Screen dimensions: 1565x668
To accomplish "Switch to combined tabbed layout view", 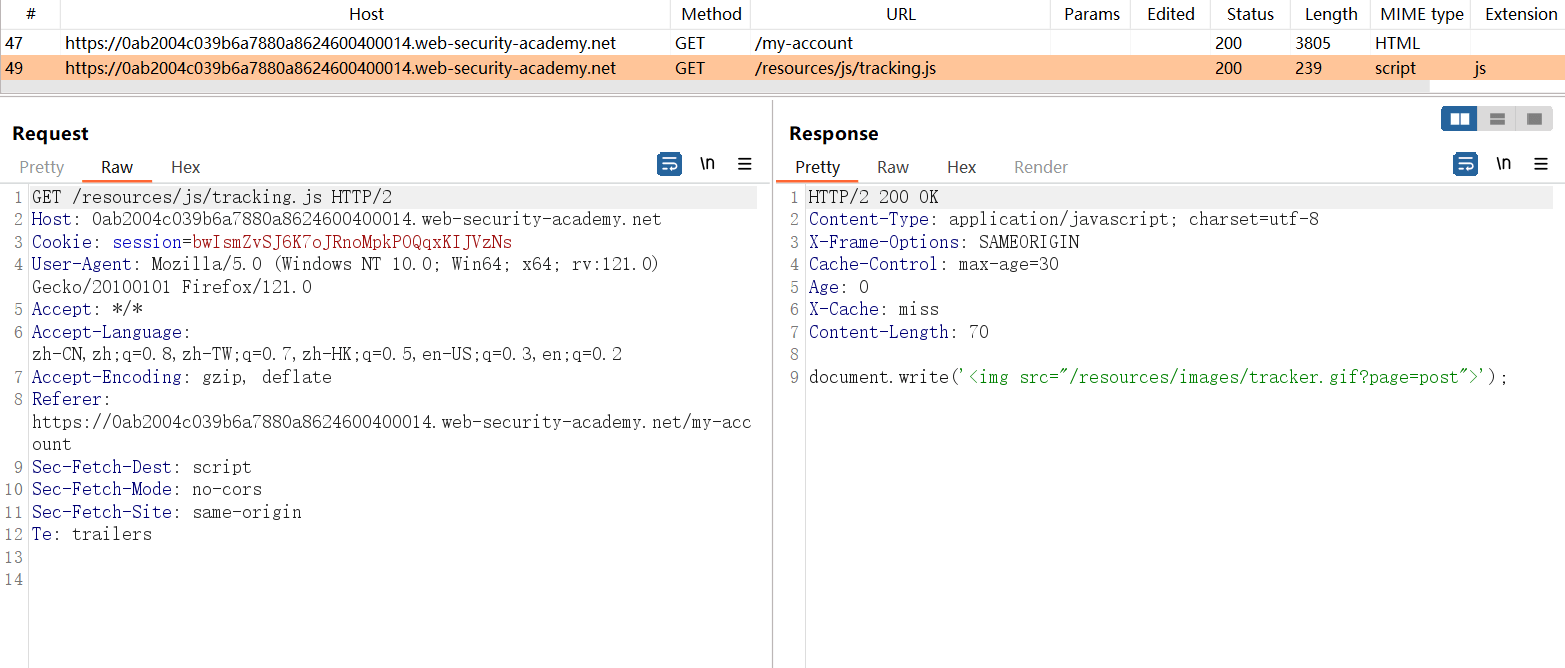I will click(1534, 119).
